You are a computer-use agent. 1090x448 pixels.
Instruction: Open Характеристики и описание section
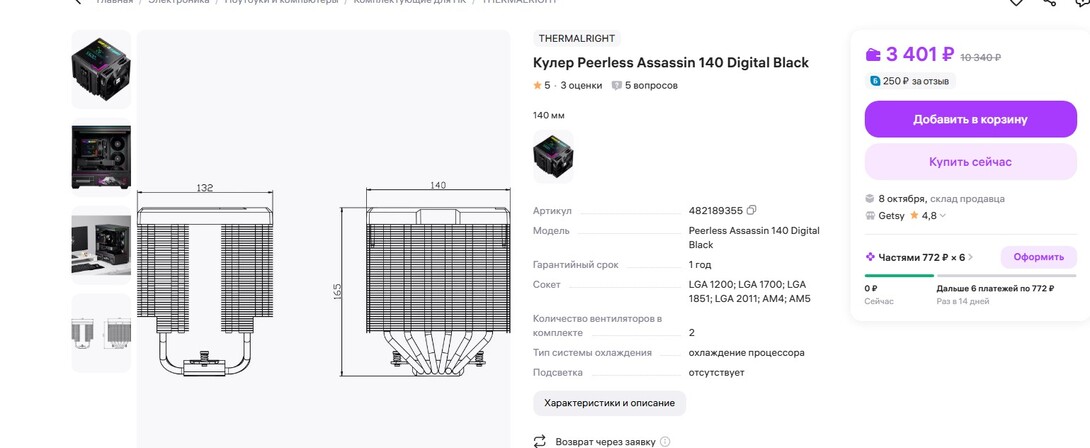pyautogui.click(x=609, y=403)
